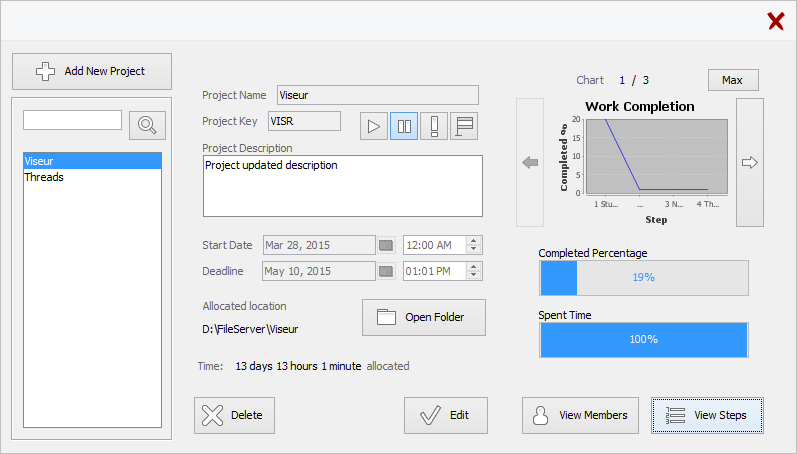Click the Completed Percentage progress bar
The width and height of the screenshot is (797, 454).
(x=643, y=277)
